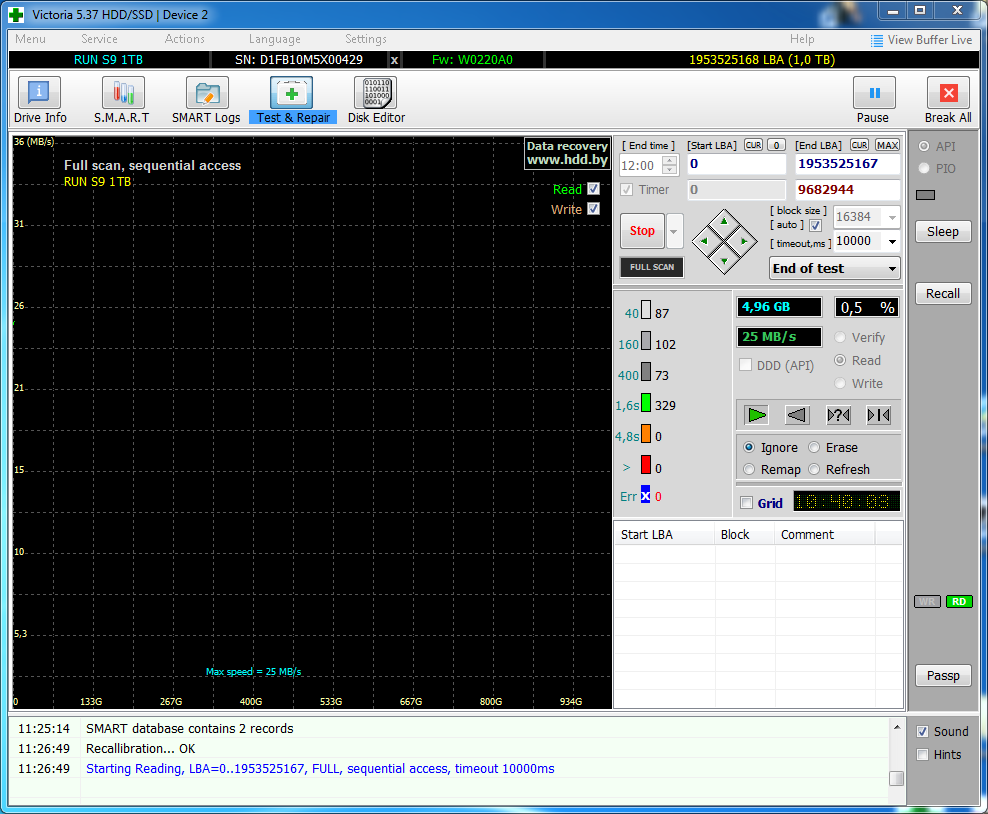This screenshot has height=814, width=988.
Task: Click the random access butterfly mode button
Action: point(838,415)
